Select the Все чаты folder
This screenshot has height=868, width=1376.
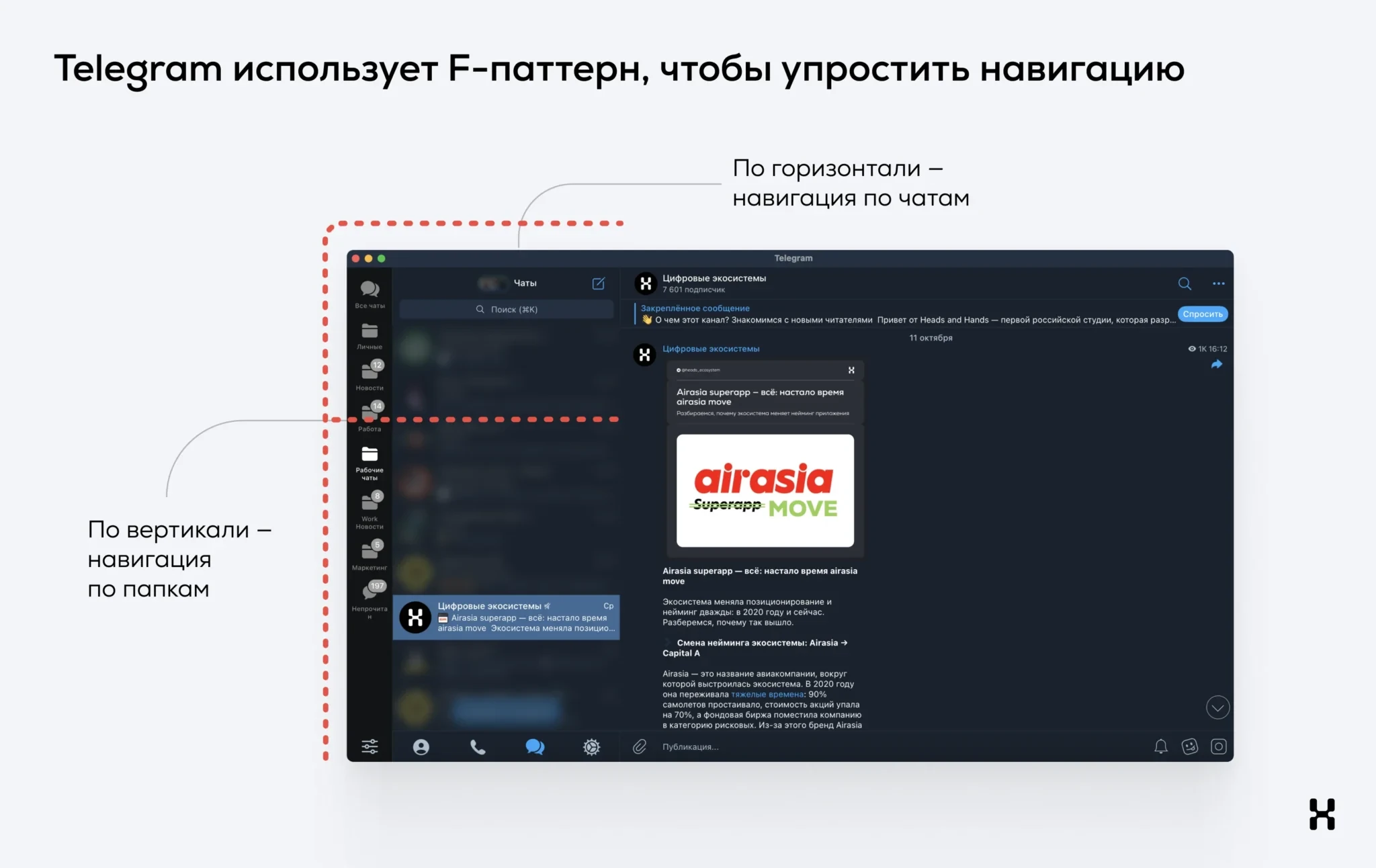pos(370,294)
